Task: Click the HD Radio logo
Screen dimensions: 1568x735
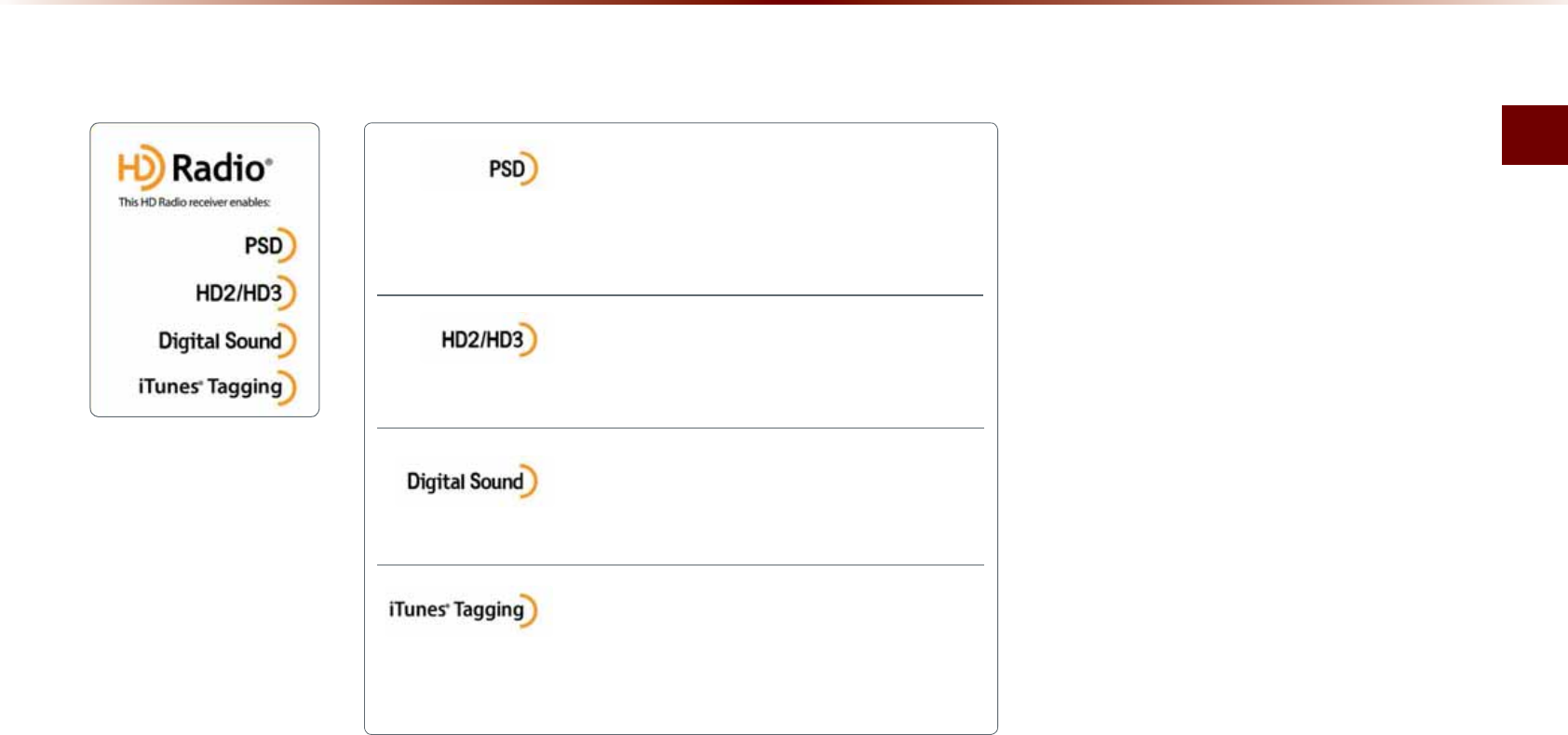Action: point(195,168)
